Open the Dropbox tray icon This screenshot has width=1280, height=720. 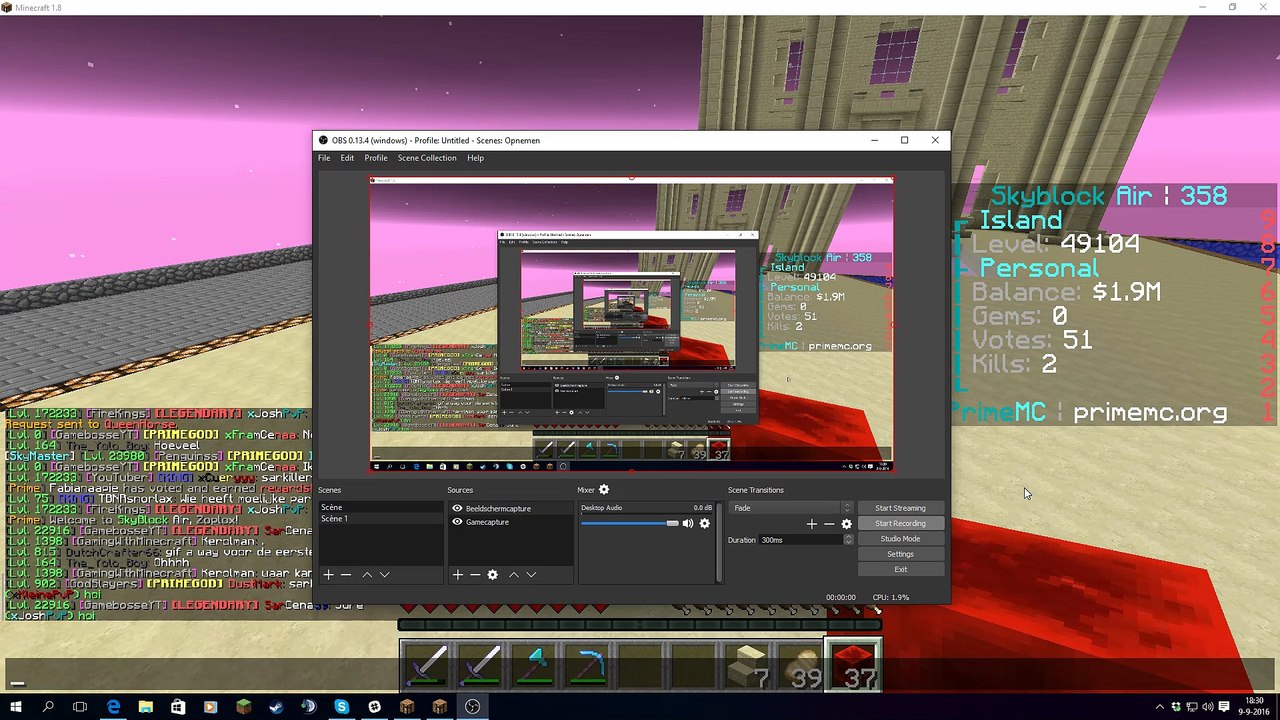point(1177,707)
